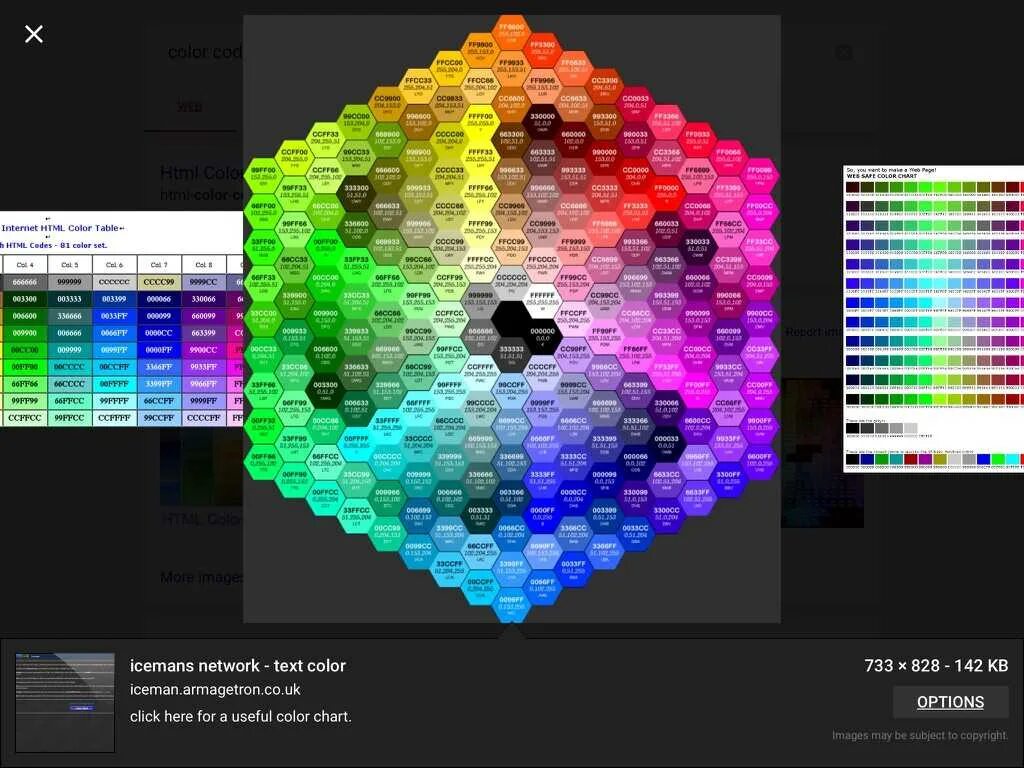Click the 00FFFF cyan hexagon swatch
The image size is (1024, 768).
click(x=357, y=443)
